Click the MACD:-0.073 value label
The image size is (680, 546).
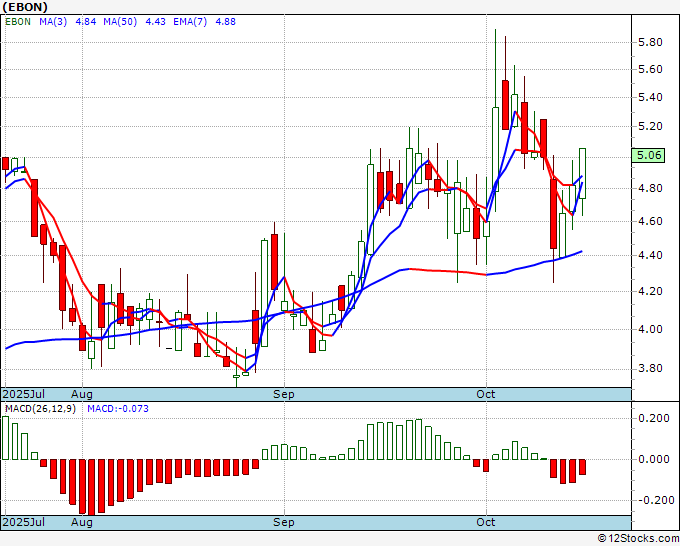click(x=116, y=408)
